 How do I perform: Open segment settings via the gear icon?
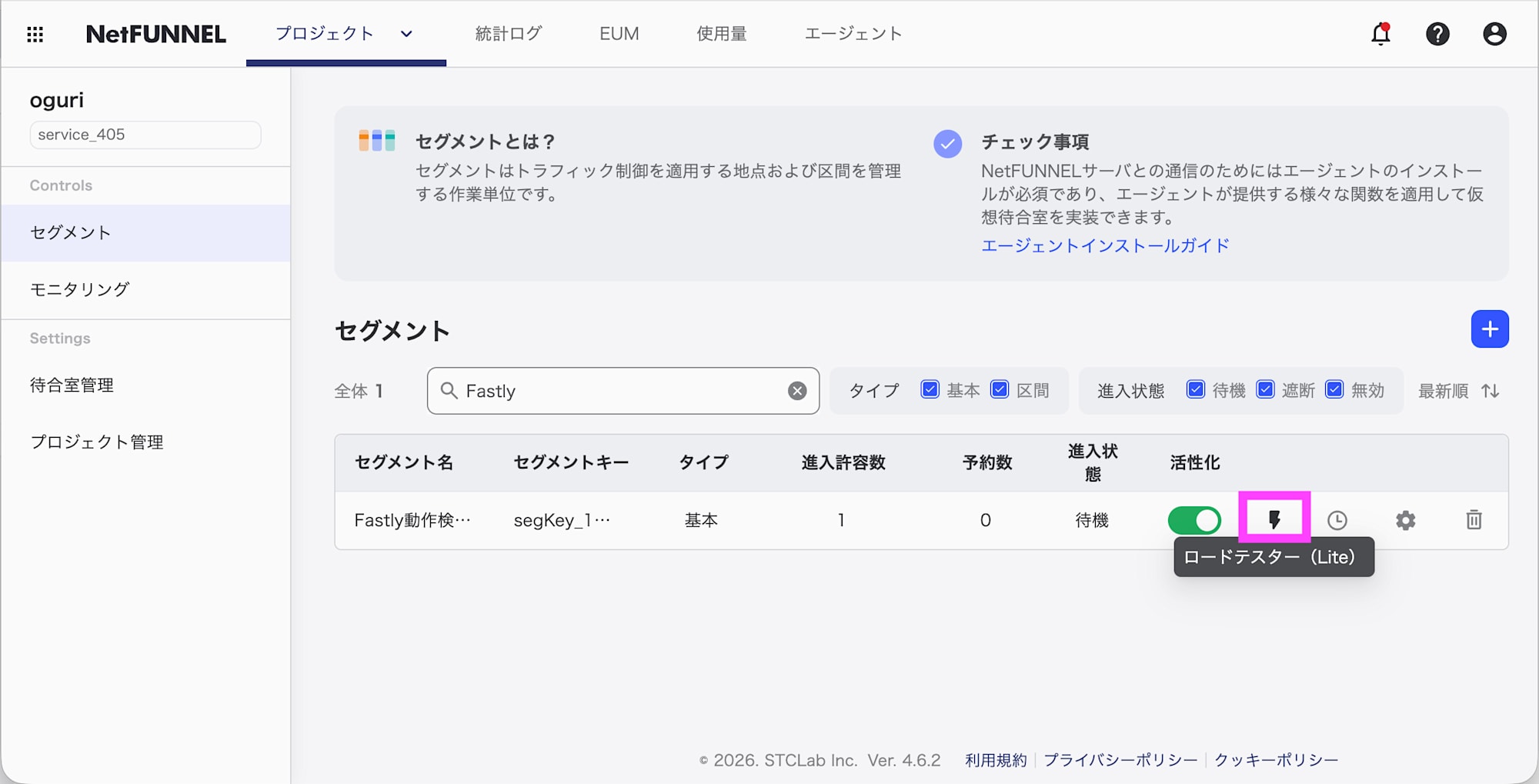pyautogui.click(x=1406, y=520)
